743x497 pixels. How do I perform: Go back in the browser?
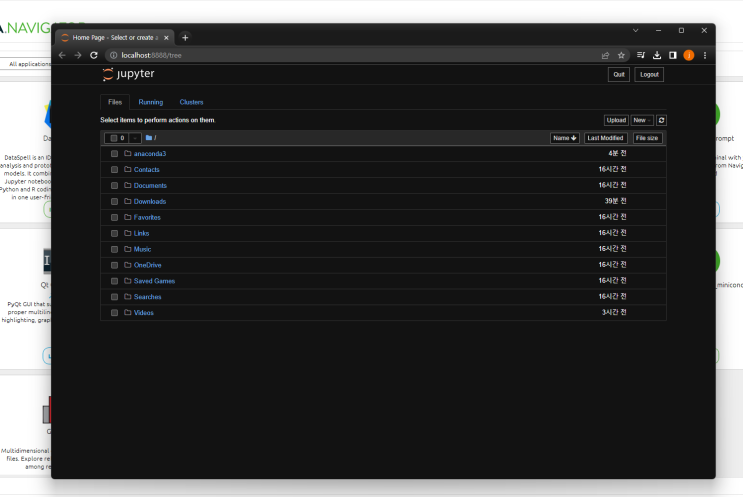(x=62, y=55)
